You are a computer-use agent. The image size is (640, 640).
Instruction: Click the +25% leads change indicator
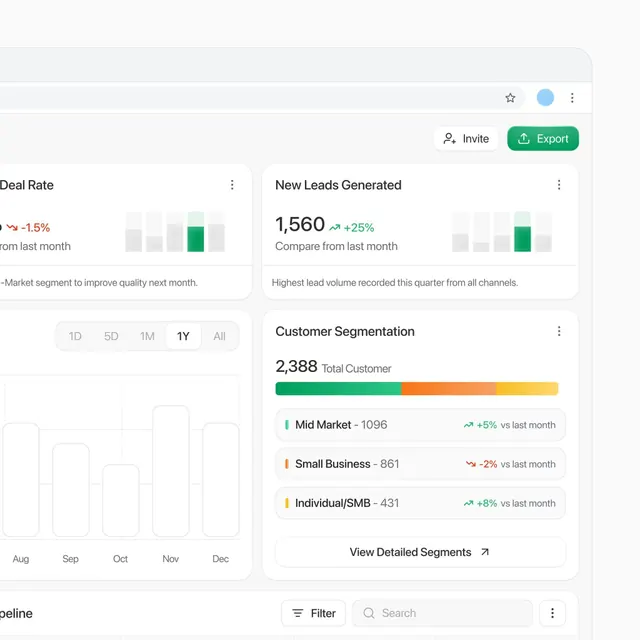(x=352, y=228)
